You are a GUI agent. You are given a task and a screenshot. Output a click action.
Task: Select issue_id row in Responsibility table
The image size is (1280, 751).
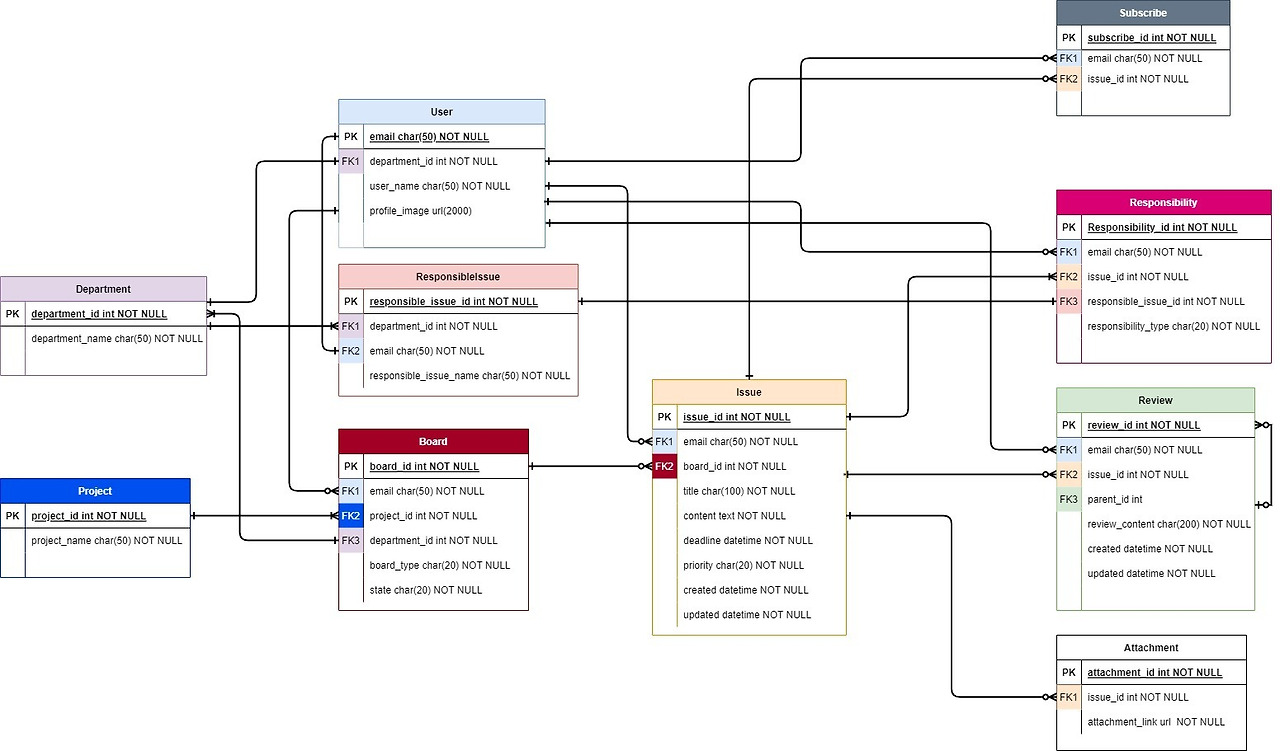click(1164, 277)
